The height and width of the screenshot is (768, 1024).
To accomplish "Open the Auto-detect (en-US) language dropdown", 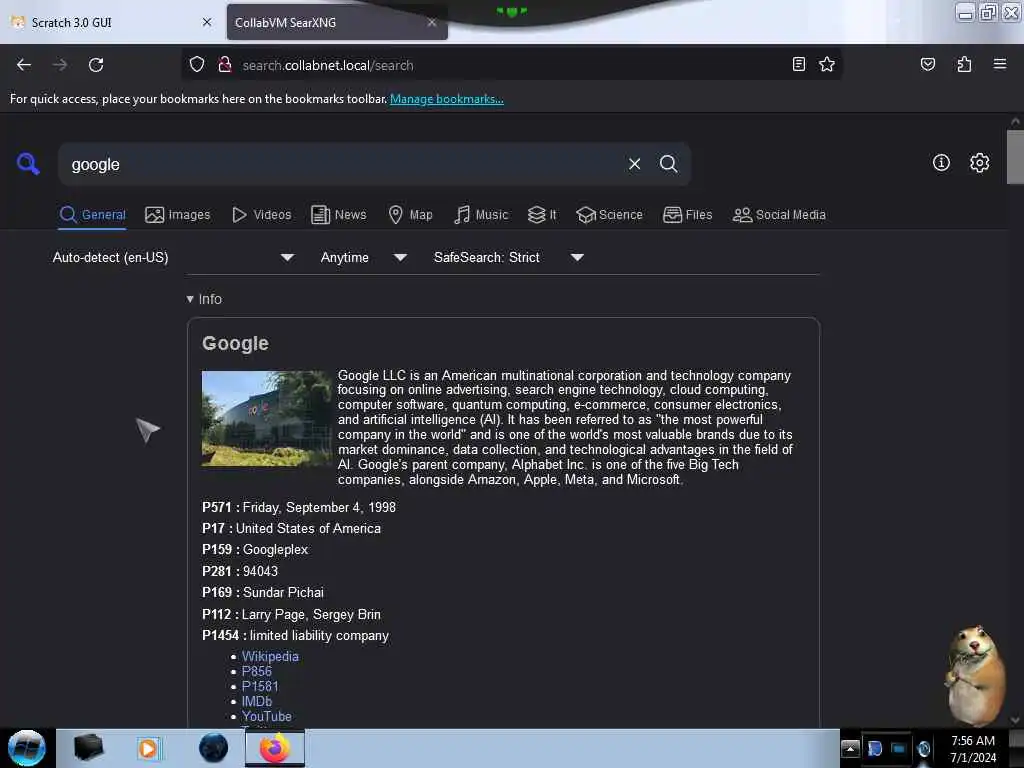I will [x=173, y=257].
